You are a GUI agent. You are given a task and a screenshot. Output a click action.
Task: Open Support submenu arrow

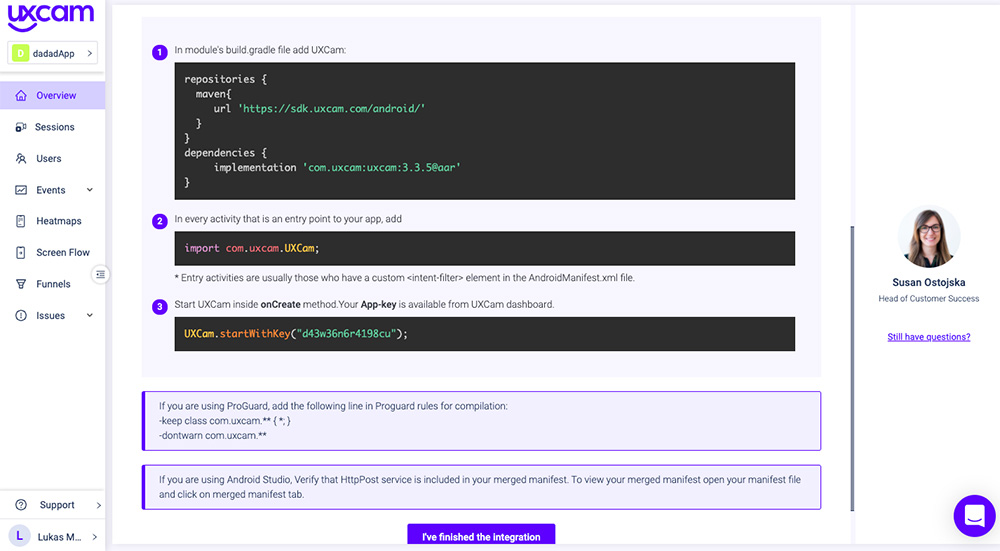[98, 505]
